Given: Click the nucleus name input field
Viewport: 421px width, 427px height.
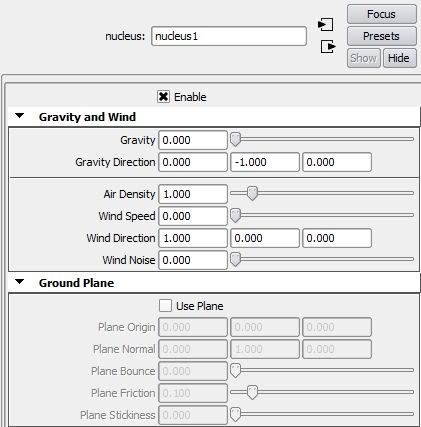Looking at the screenshot, I should [x=229, y=36].
